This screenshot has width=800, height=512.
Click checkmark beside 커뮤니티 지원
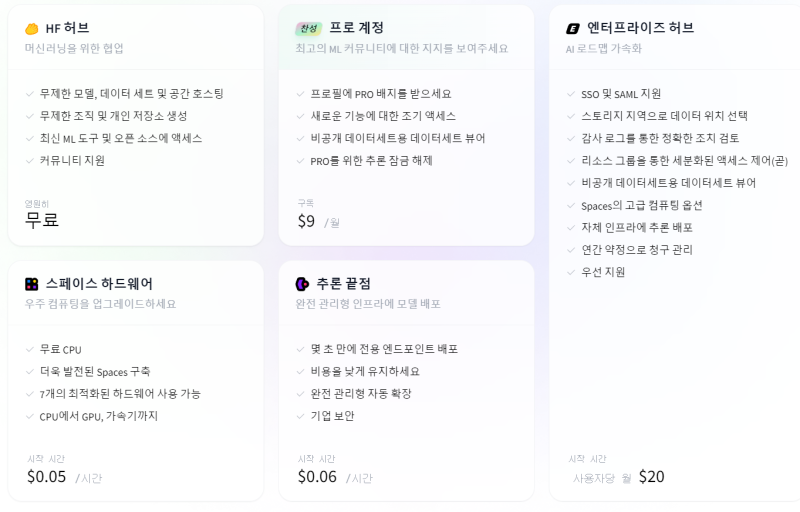[x=30, y=160]
